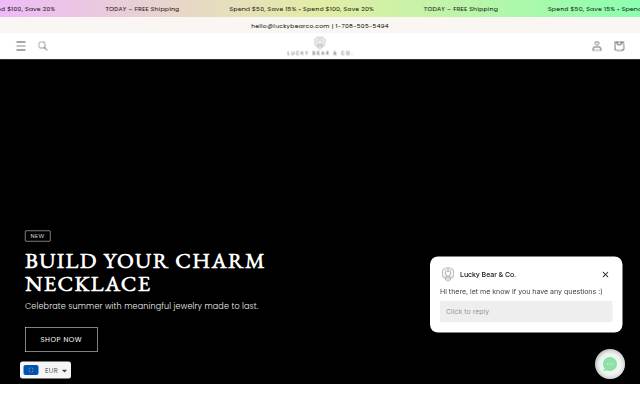Click the first 'TODAY – FREE Shipping' banner text
Screen dimensions: 640x400
(x=142, y=9)
